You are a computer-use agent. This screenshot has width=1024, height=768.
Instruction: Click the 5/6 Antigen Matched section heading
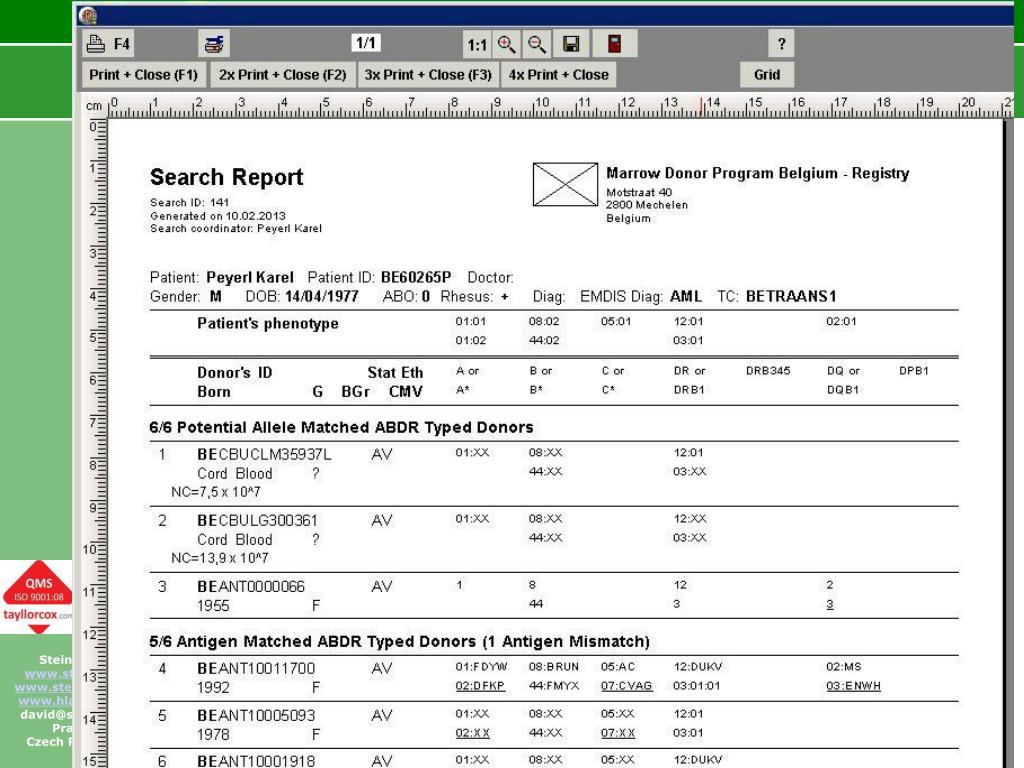coord(399,641)
